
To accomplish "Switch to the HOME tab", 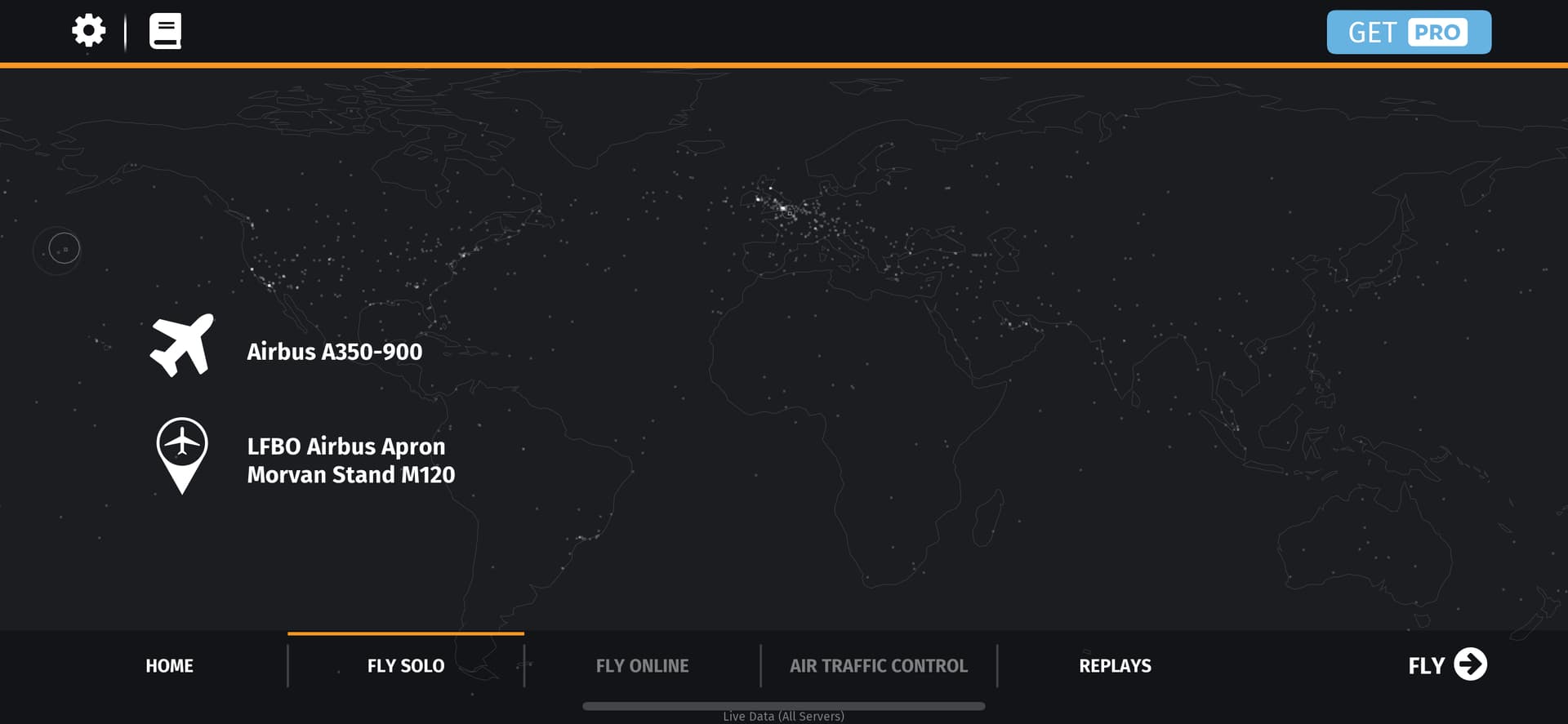I will click(169, 666).
